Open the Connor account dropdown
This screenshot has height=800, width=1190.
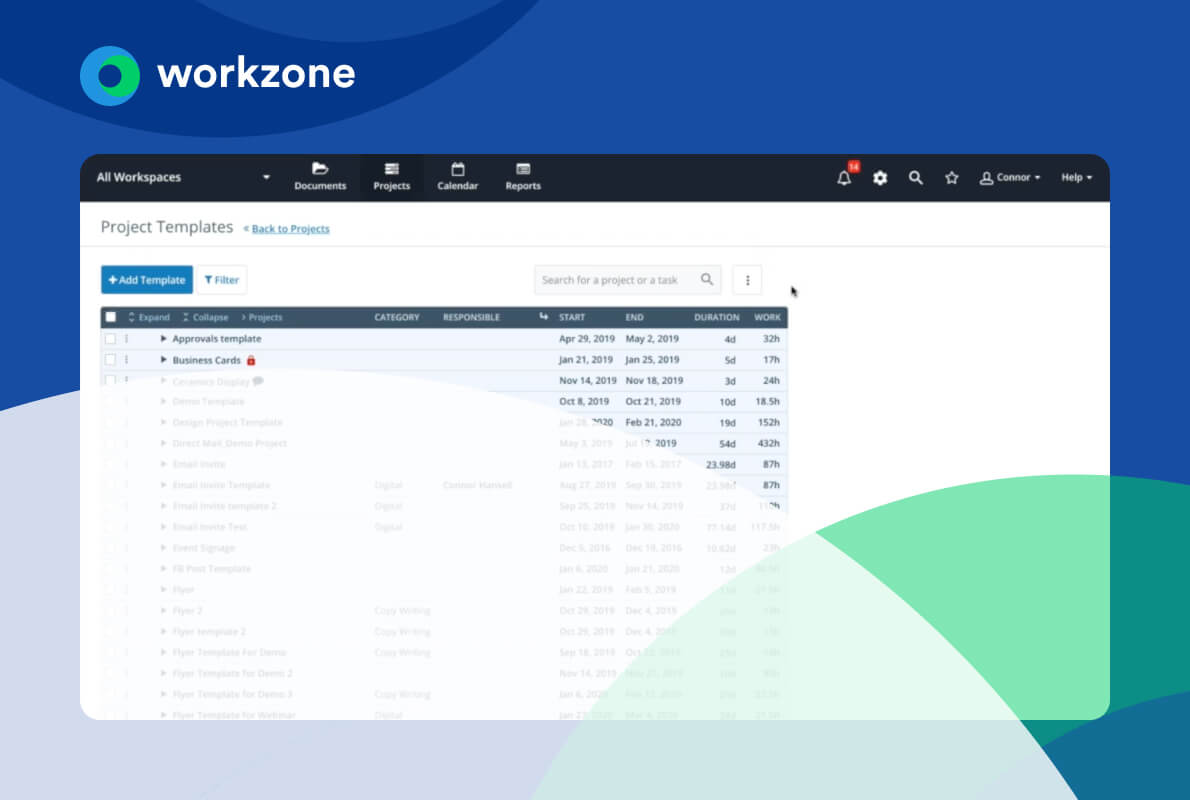[1010, 177]
